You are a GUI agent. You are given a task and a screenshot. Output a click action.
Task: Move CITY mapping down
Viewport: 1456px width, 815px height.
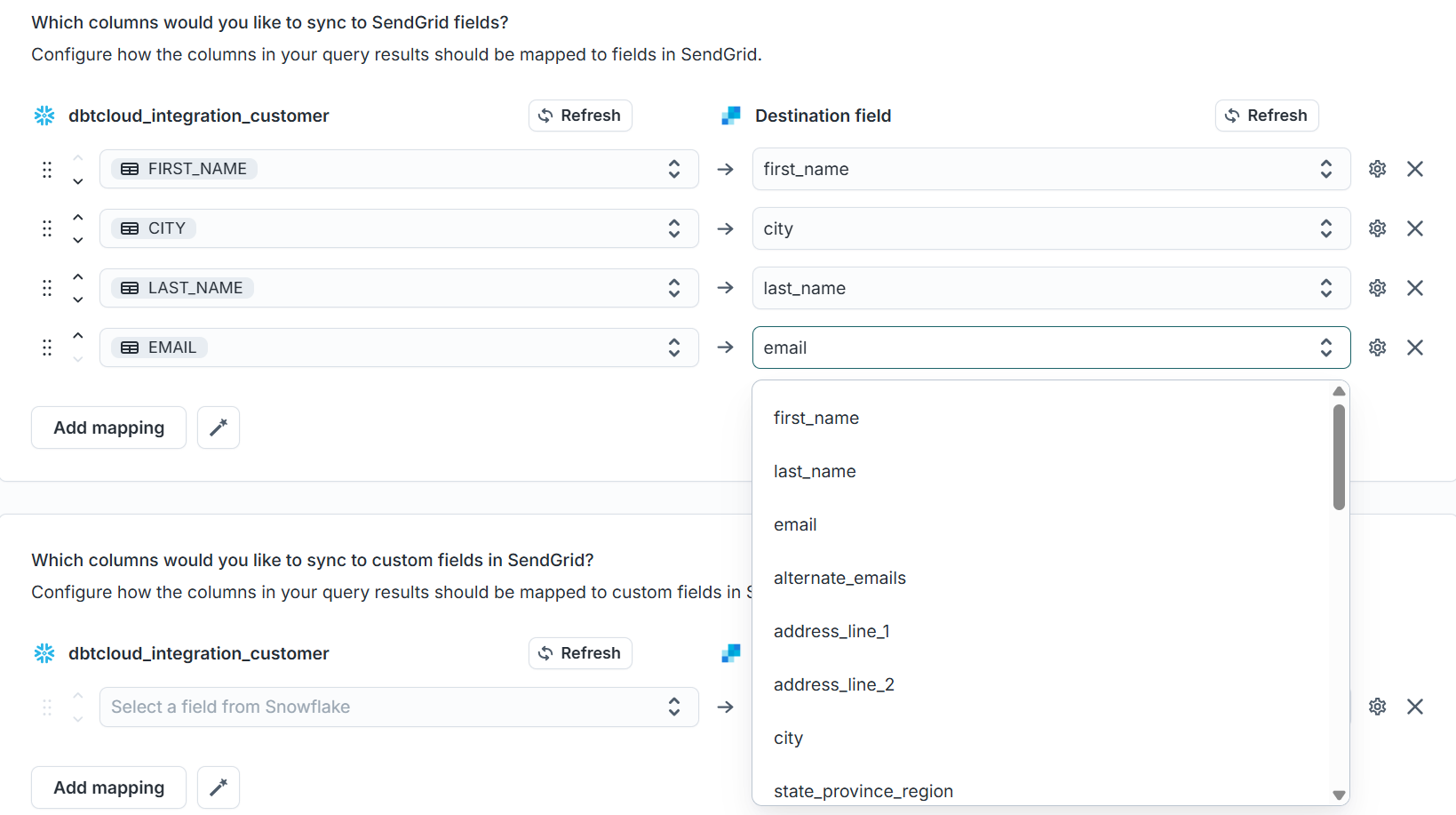78,240
